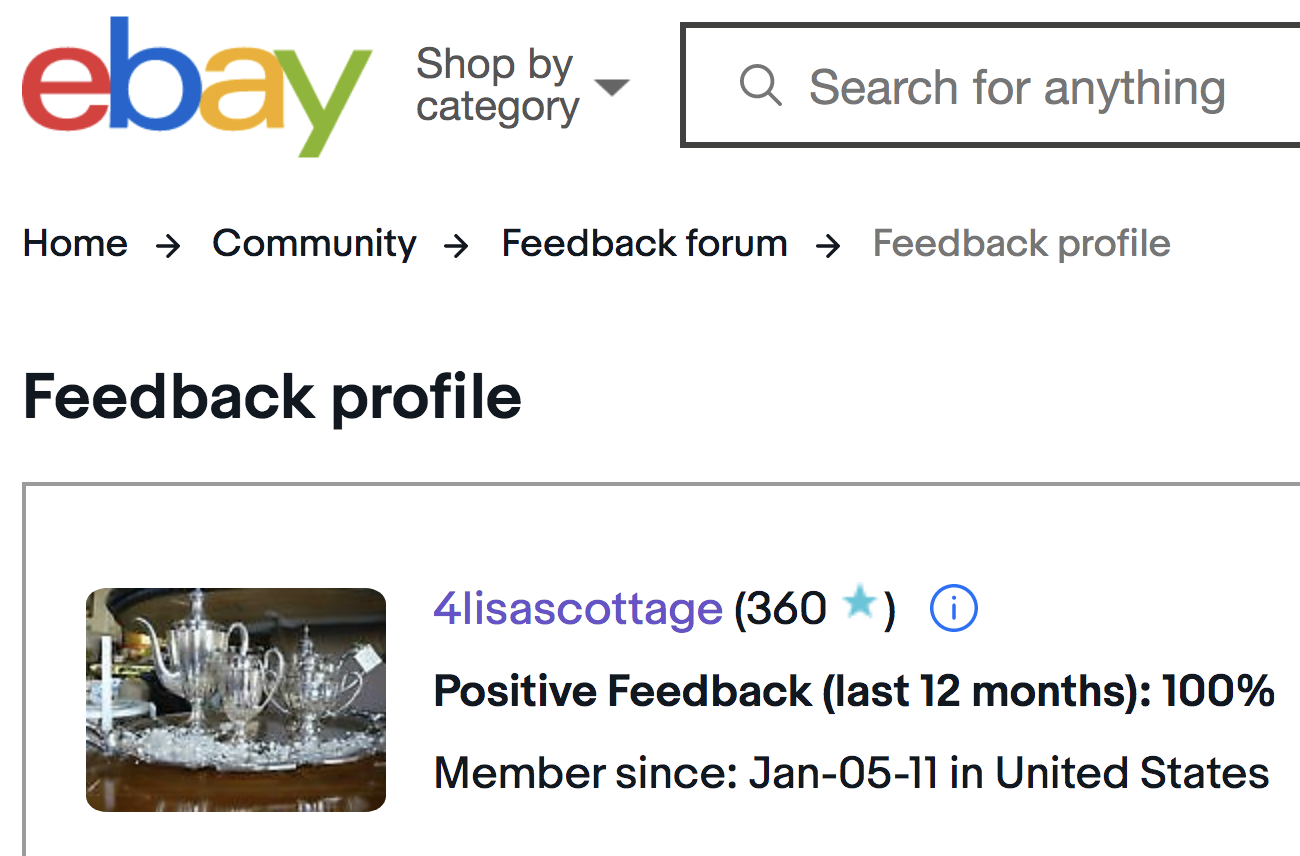Click the search magnifying glass icon
The width and height of the screenshot is (1300, 856).
pyautogui.click(x=760, y=86)
